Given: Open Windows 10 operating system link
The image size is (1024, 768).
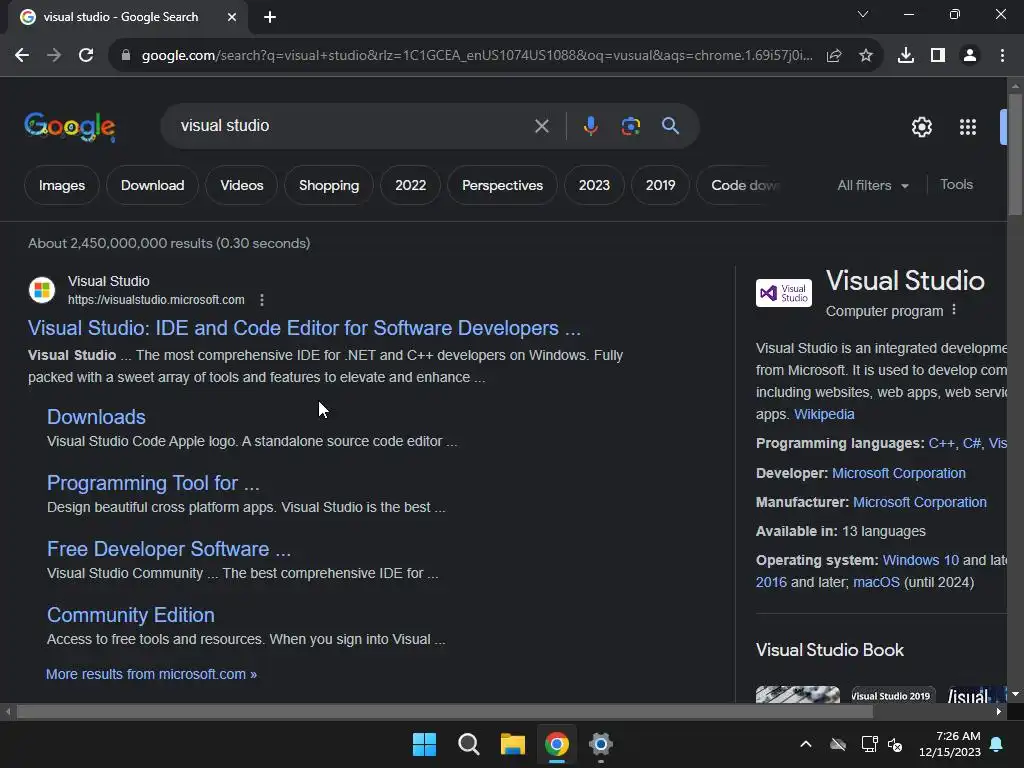Looking at the screenshot, I should pyautogui.click(x=921, y=560).
